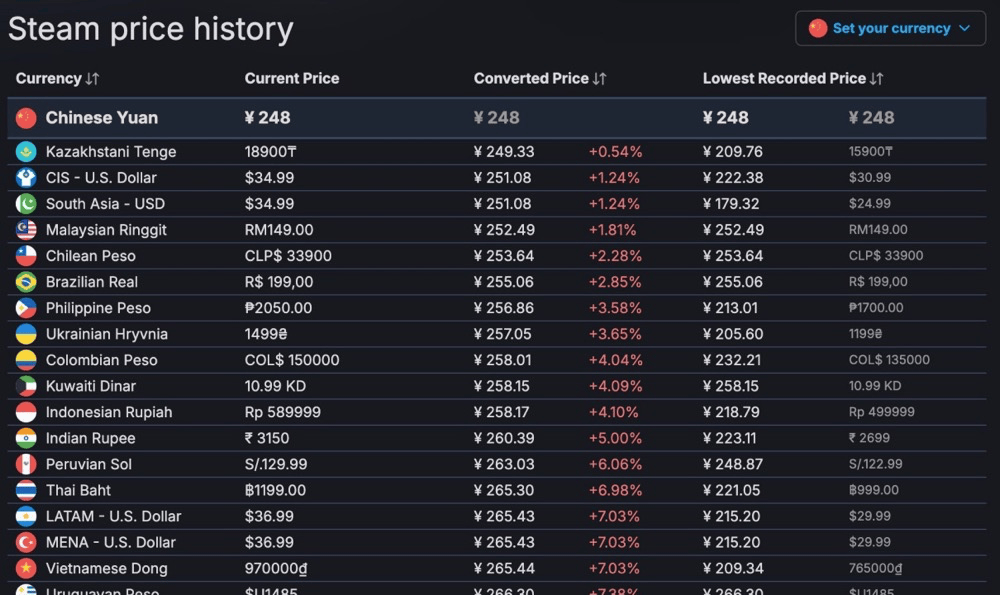This screenshot has width=1000, height=595.
Task: Select the Kuwaiti Dinar currency name
Action: click(91, 386)
